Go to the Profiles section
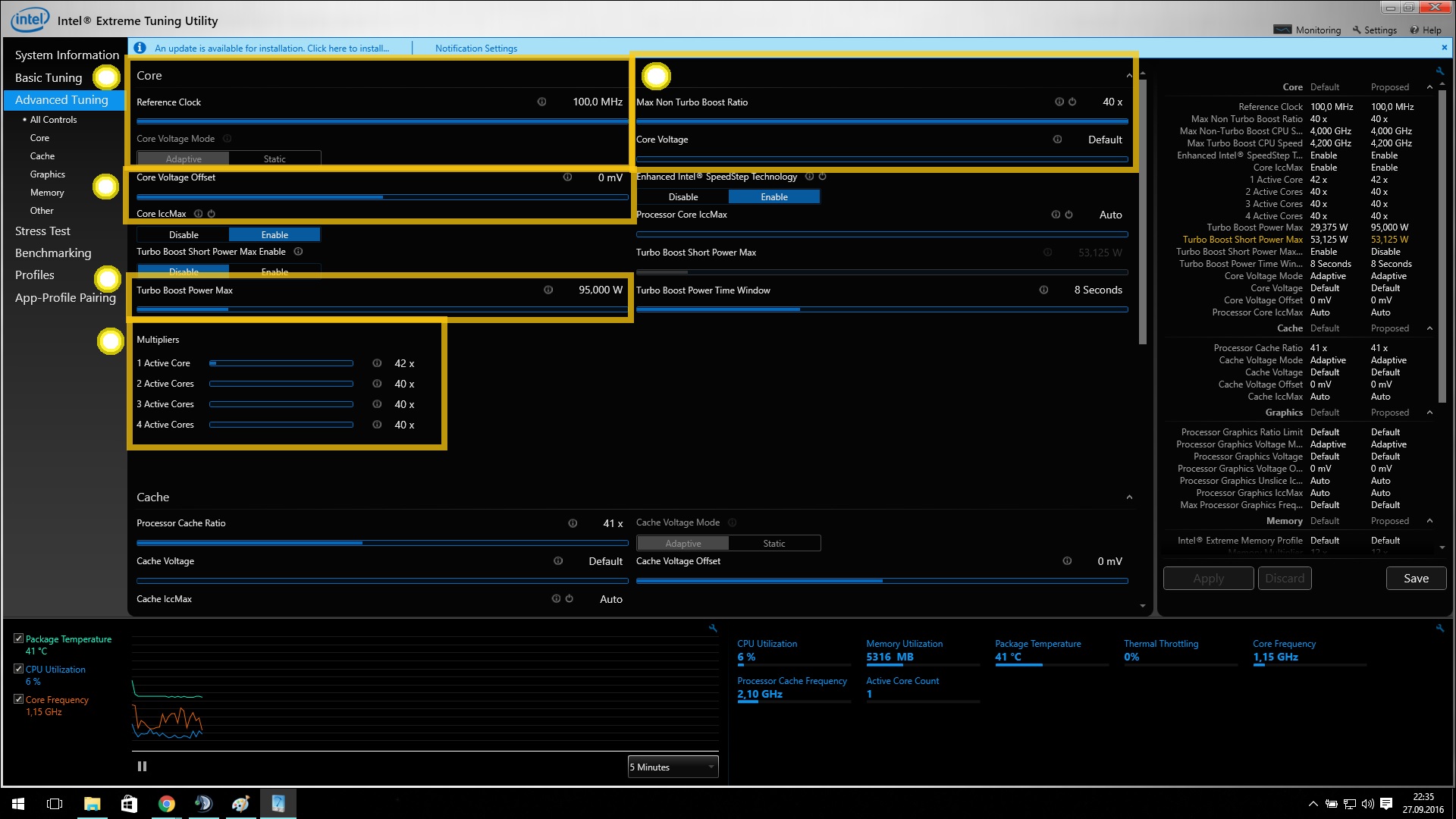Image resolution: width=1456 pixels, height=819 pixels. pyautogui.click(x=35, y=275)
